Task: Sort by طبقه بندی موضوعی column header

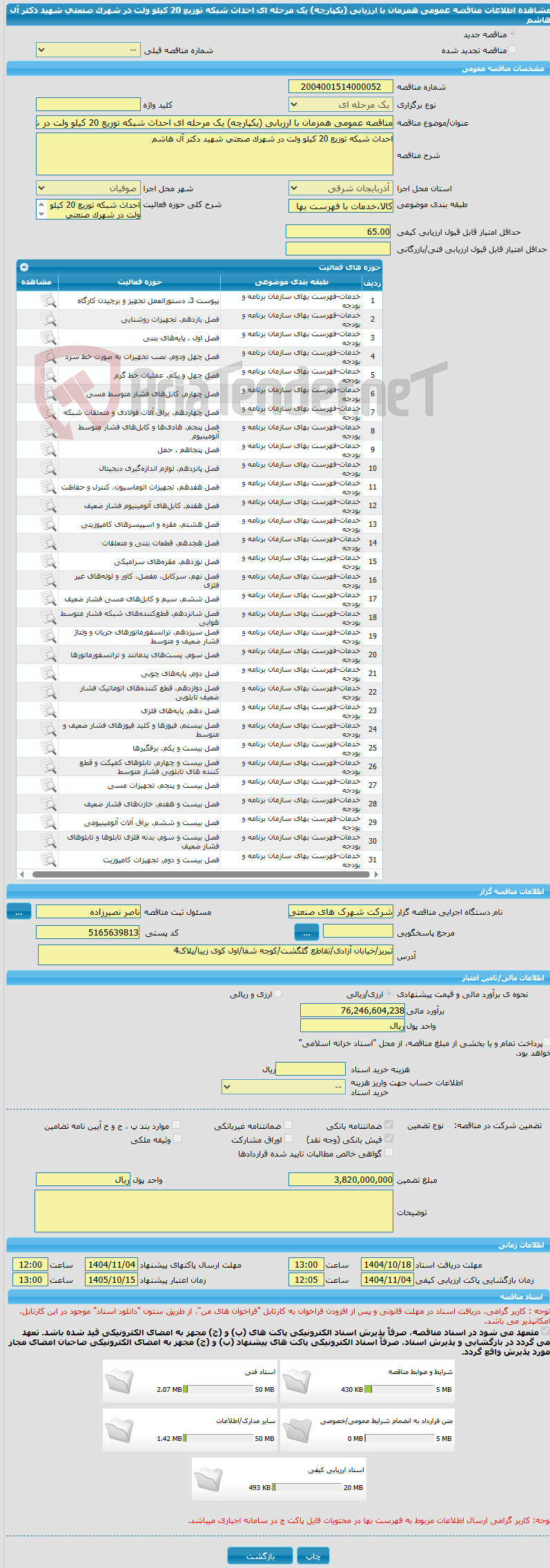Action: point(291,282)
